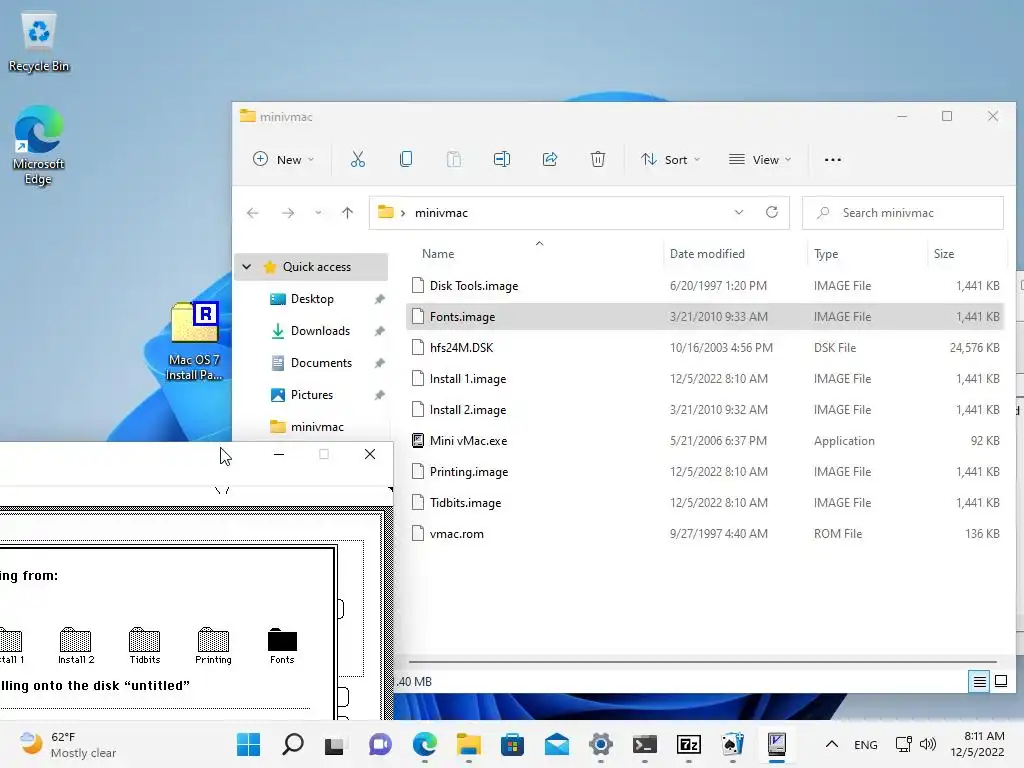Screen dimensions: 1024x768
Task: Select Mini vMac.exe application
Action: point(705,441)
